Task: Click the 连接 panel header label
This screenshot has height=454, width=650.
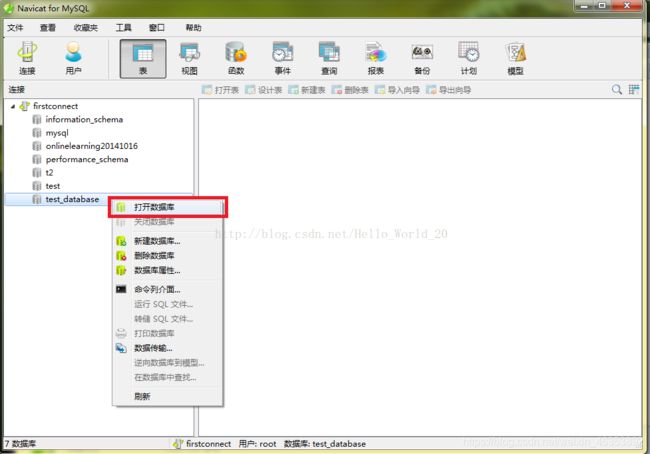Action: [17, 89]
